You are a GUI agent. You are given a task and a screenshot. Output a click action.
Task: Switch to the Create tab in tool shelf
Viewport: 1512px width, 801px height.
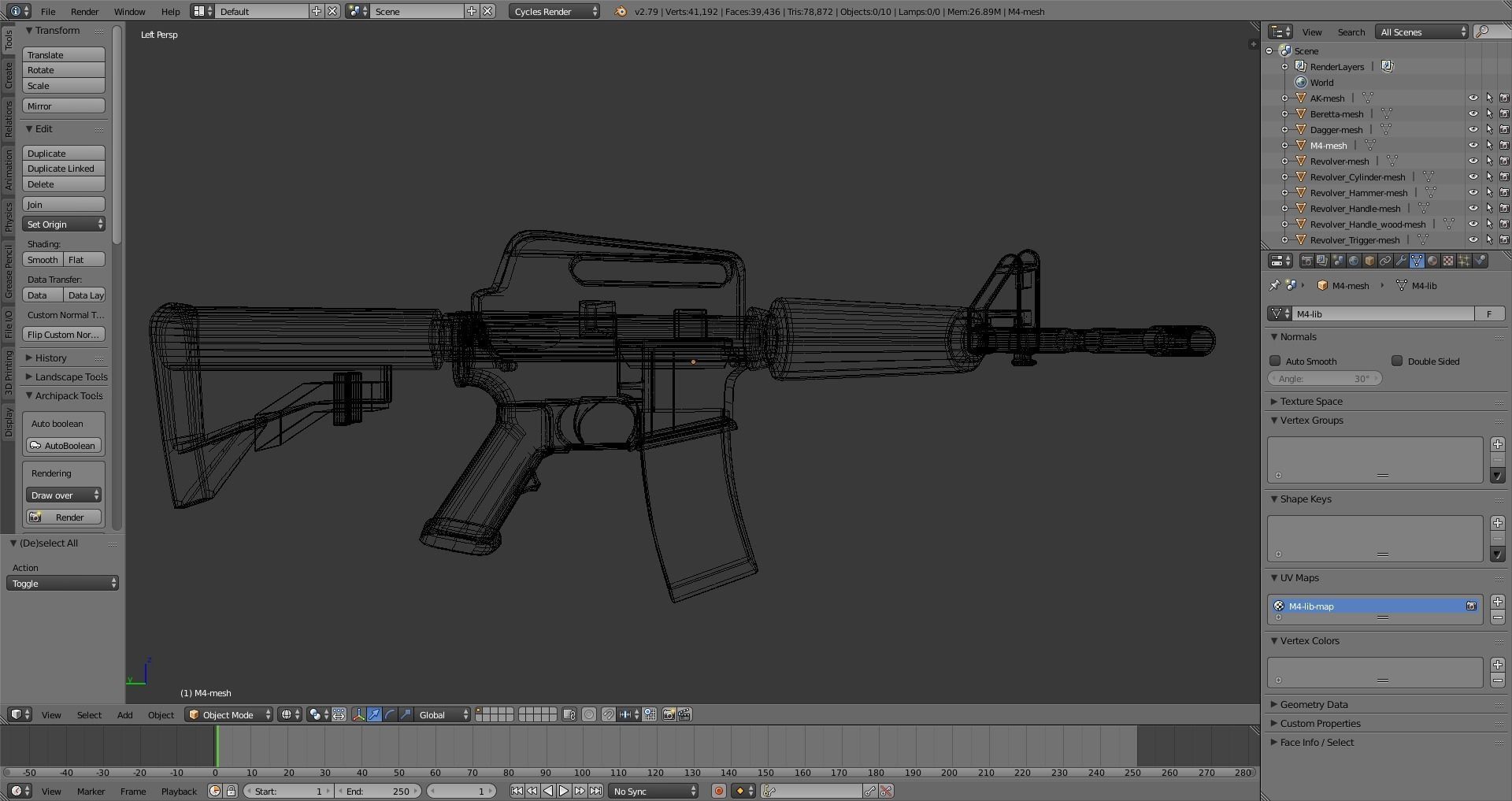pos(9,76)
